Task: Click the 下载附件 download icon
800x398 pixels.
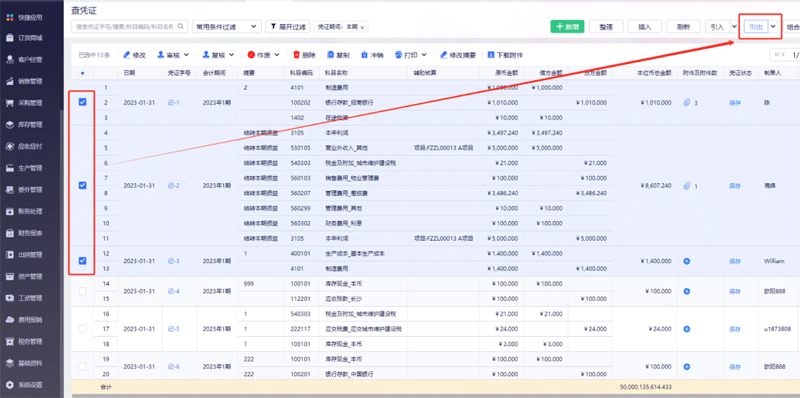Action: tap(491, 55)
